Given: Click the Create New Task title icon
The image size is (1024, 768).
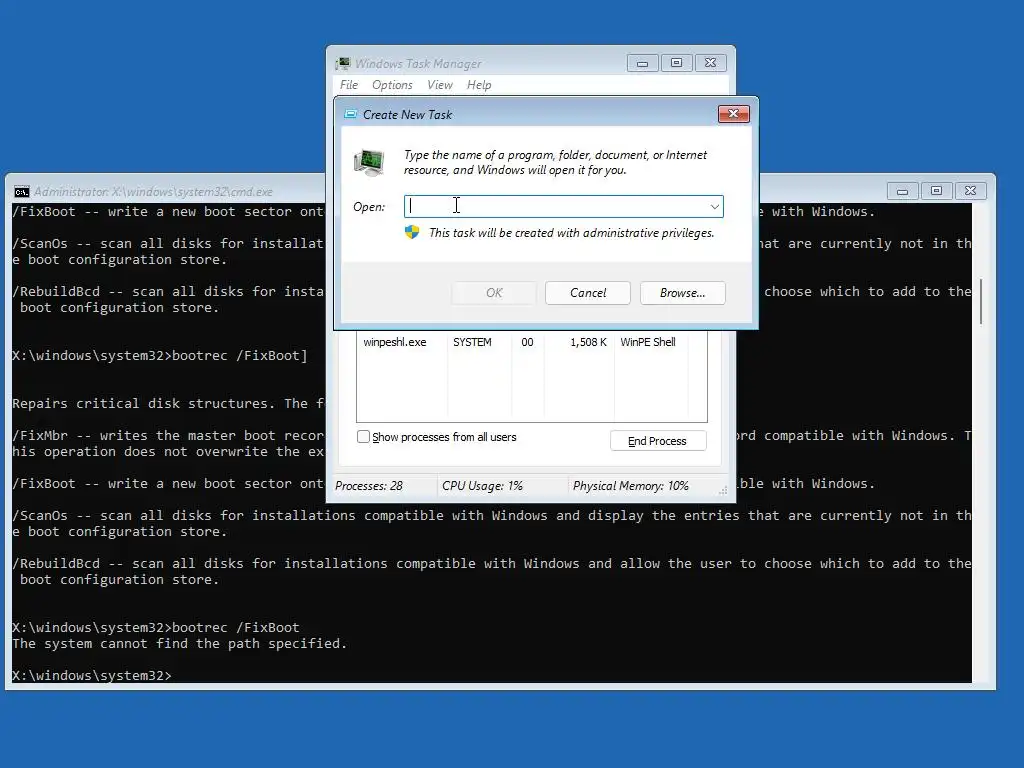Looking at the screenshot, I should (x=351, y=114).
